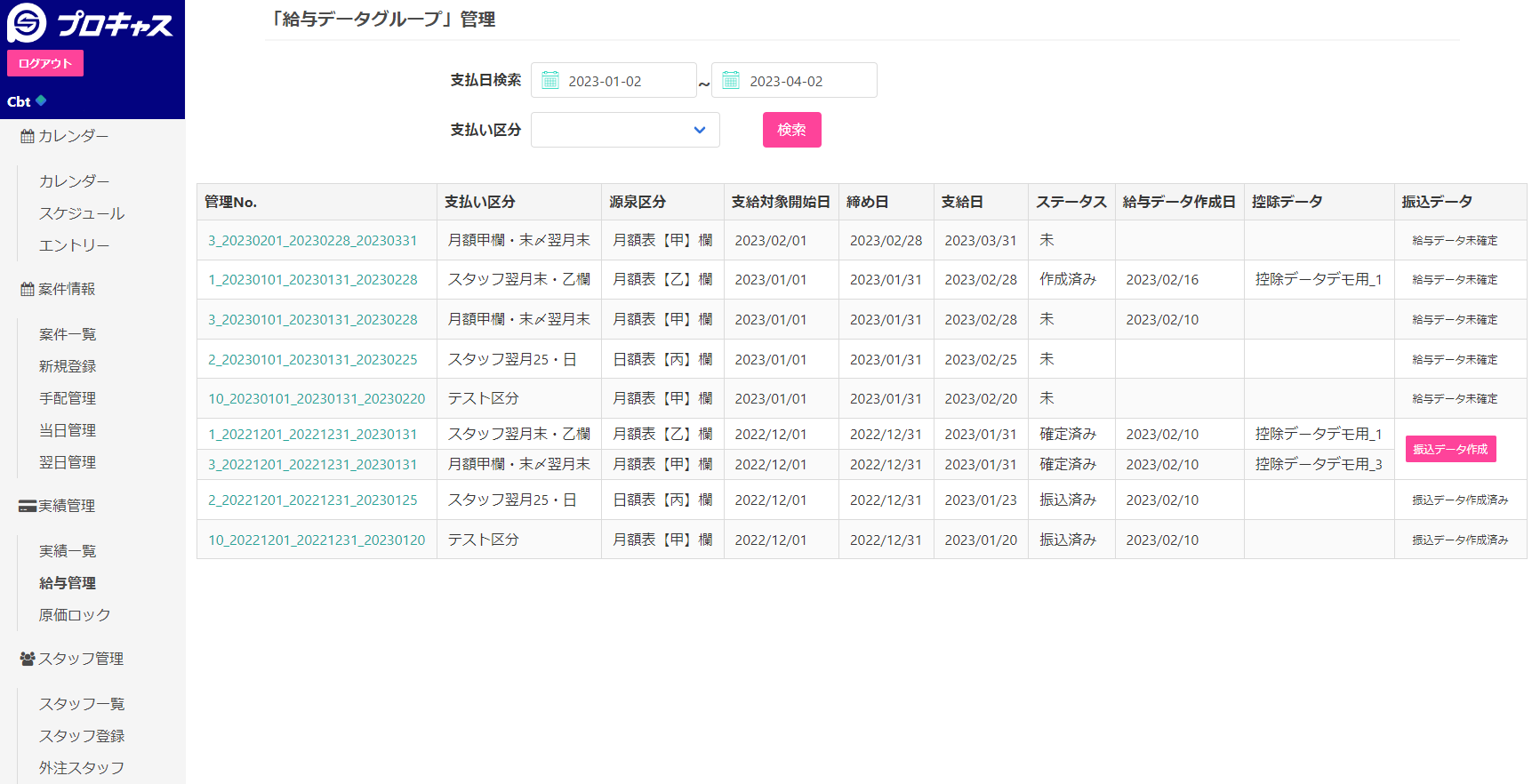This screenshot has width=1532, height=784.
Task: Go to 給与管理 in the sidebar
Action: pyautogui.click(x=68, y=583)
